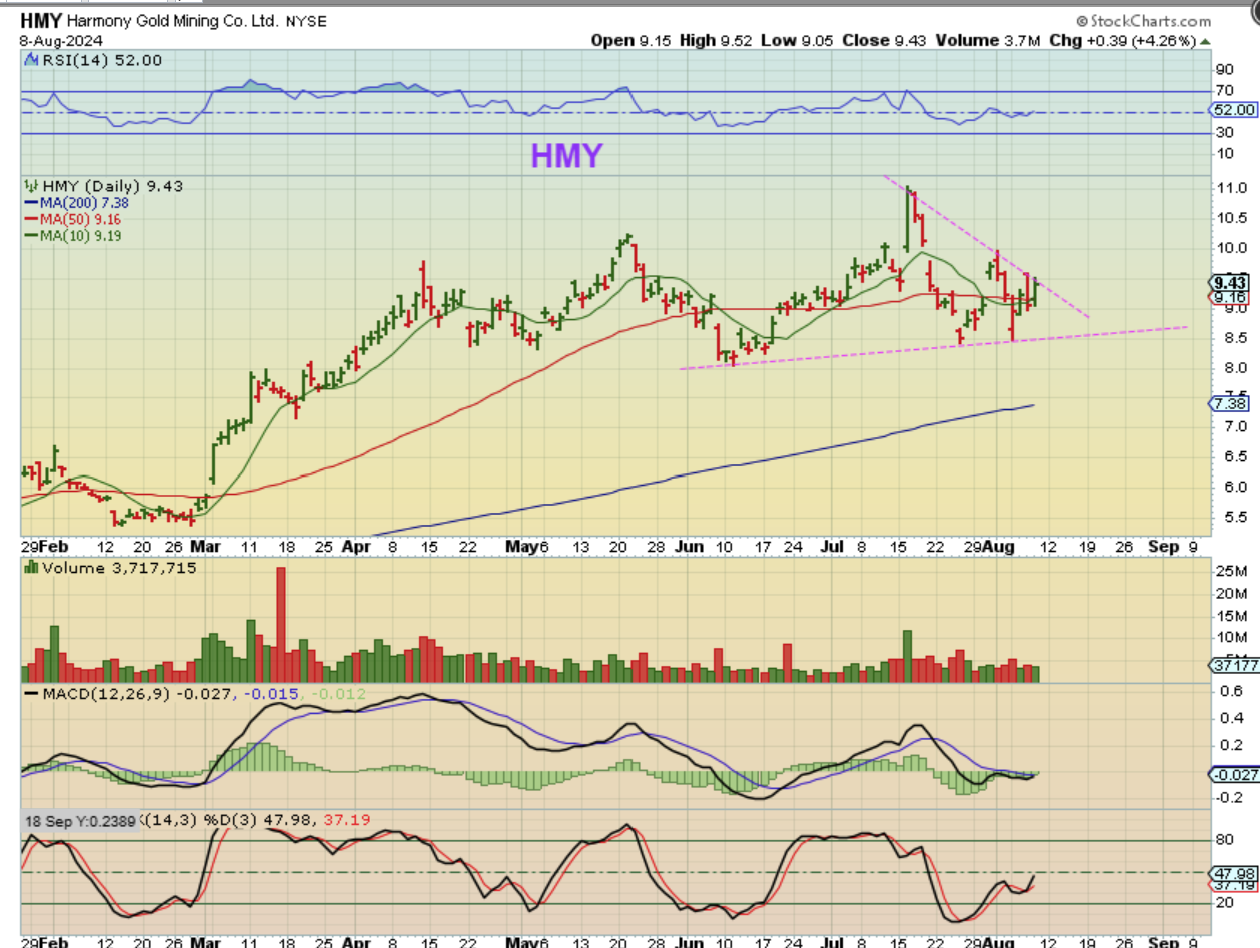Click the tallest red volume bar in March
The image size is (1260, 948).
(281, 625)
